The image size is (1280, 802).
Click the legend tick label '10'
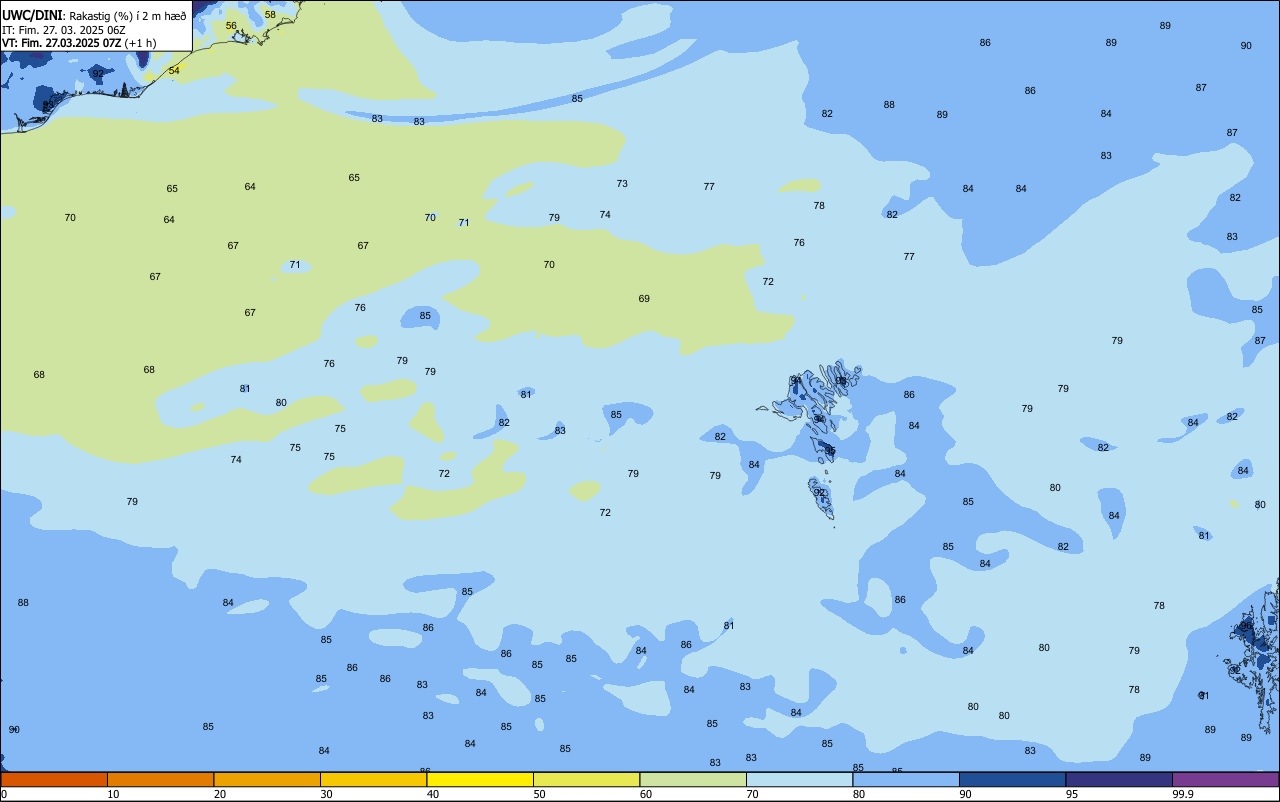(x=113, y=794)
